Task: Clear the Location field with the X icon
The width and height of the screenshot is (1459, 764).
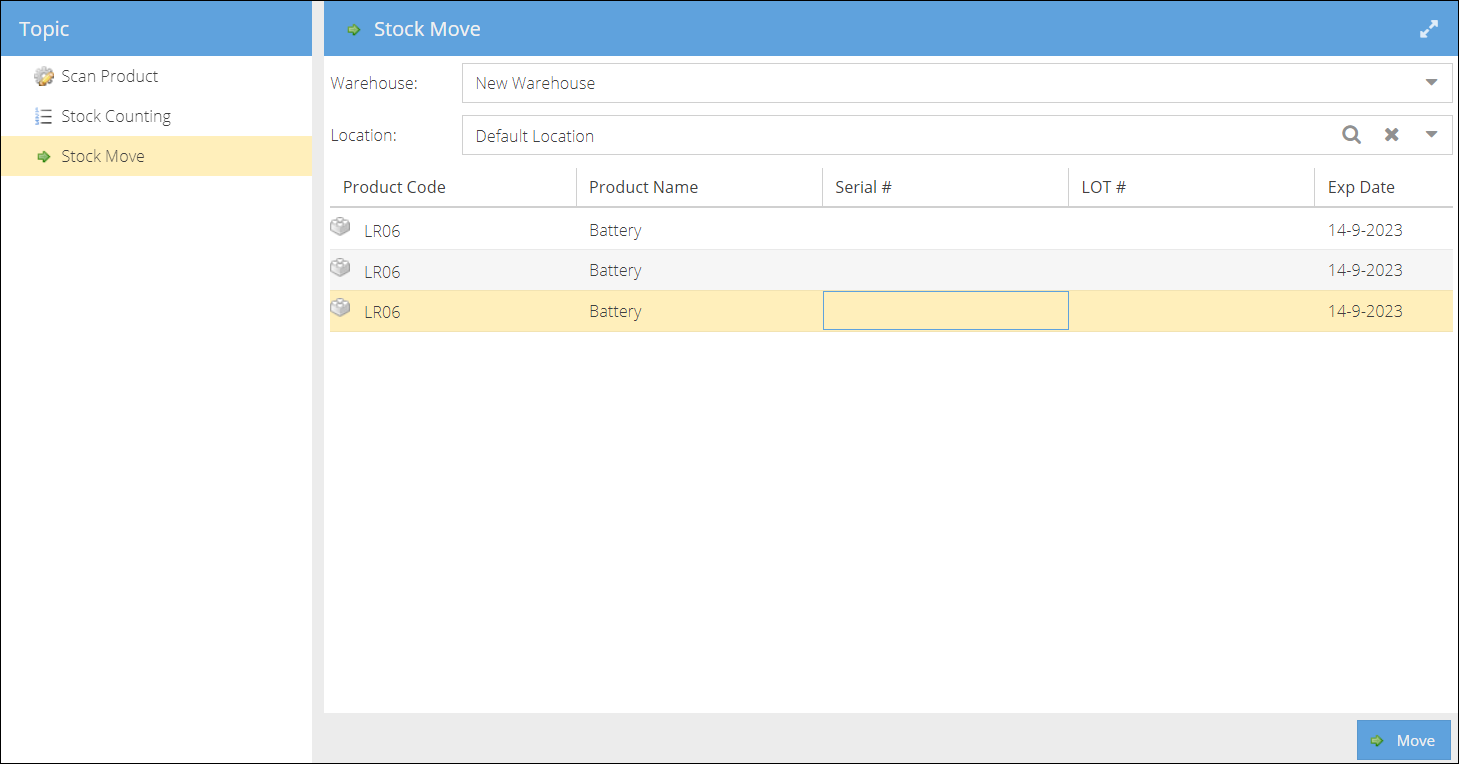Action: [1391, 135]
